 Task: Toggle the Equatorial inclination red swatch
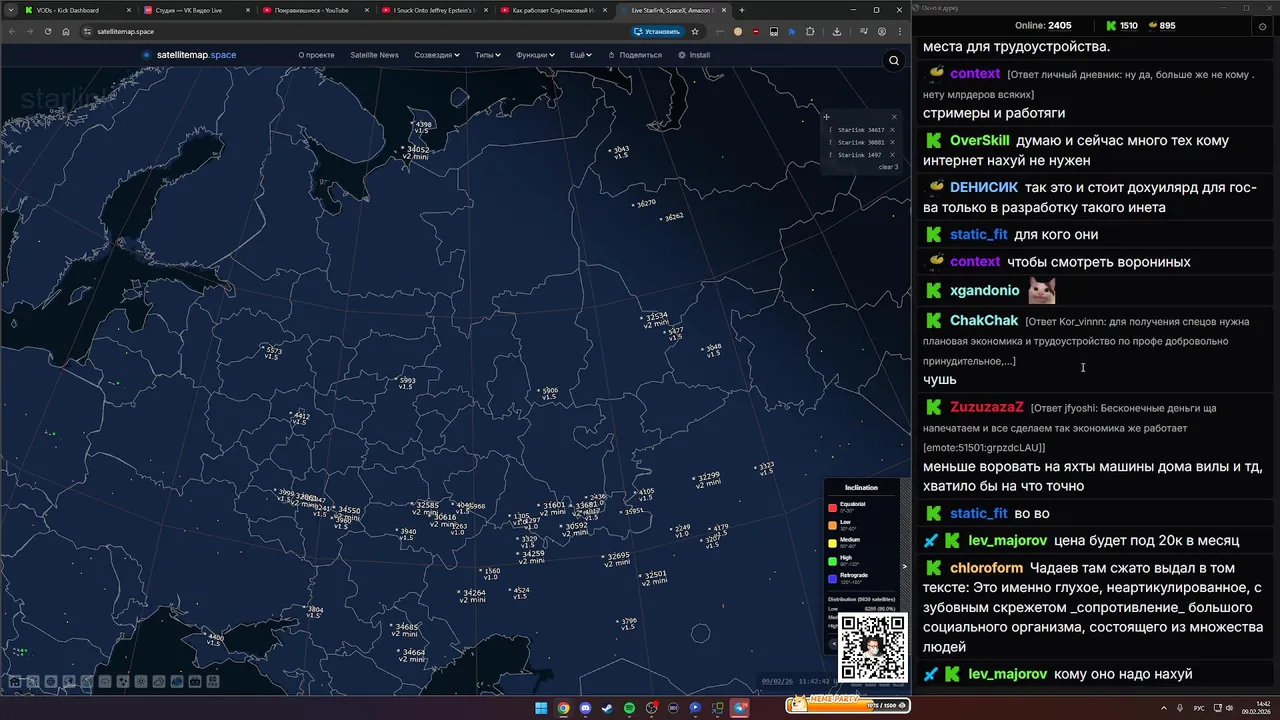832,508
